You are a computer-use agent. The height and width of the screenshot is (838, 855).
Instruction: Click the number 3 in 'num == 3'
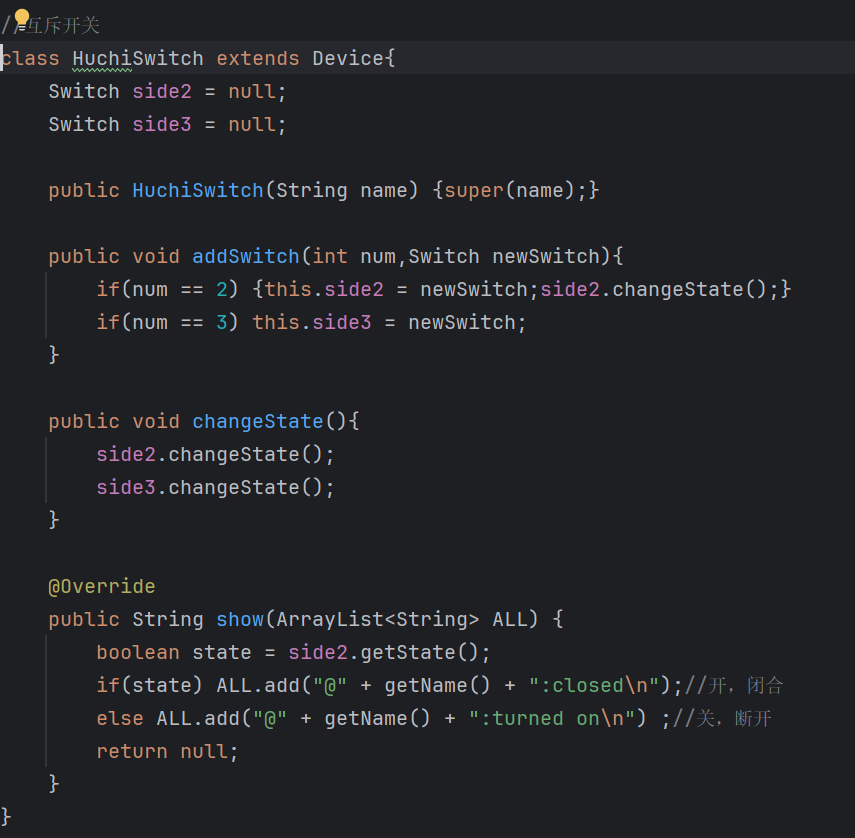coord(222,322)
